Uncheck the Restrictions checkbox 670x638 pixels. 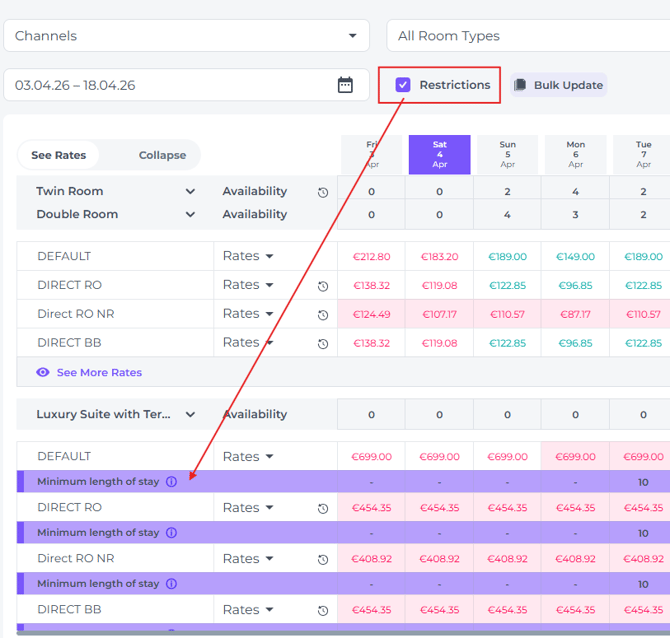coord(403,85)
